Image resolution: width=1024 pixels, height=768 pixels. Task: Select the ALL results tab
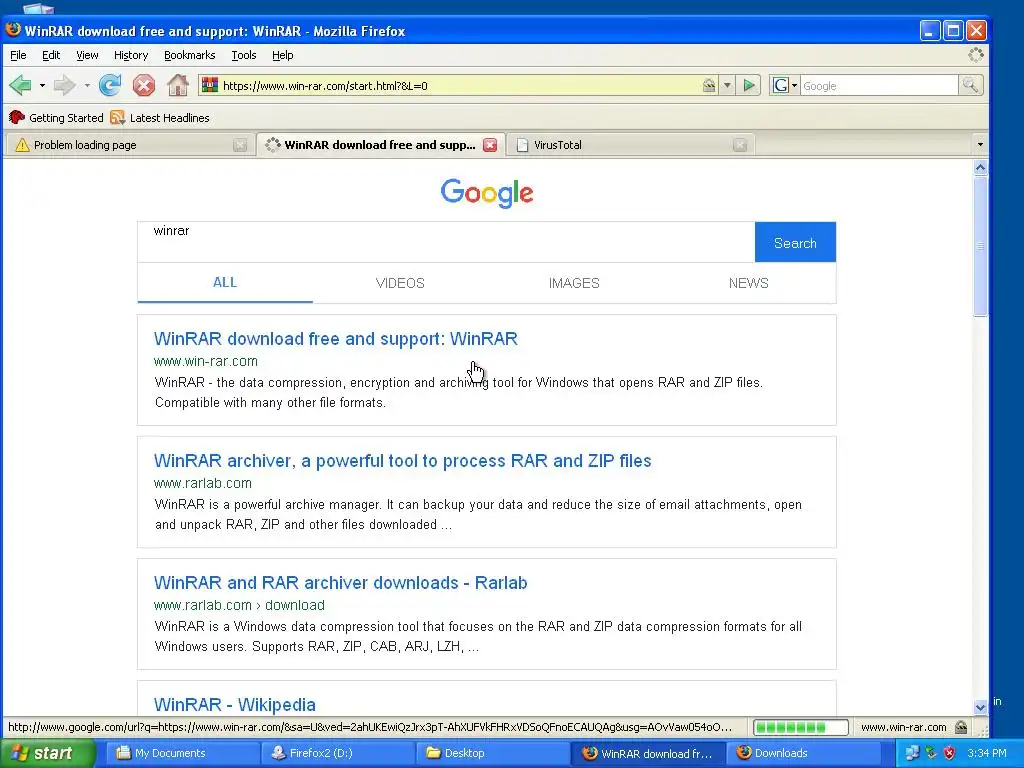click(225, 282)
